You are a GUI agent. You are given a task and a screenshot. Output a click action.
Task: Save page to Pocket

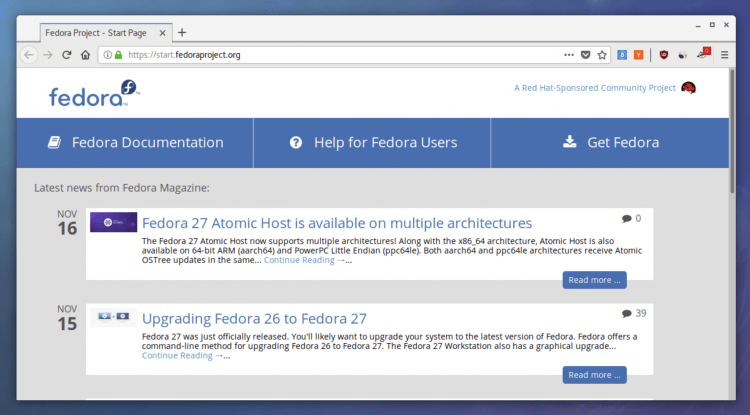[x=585, y=55]
